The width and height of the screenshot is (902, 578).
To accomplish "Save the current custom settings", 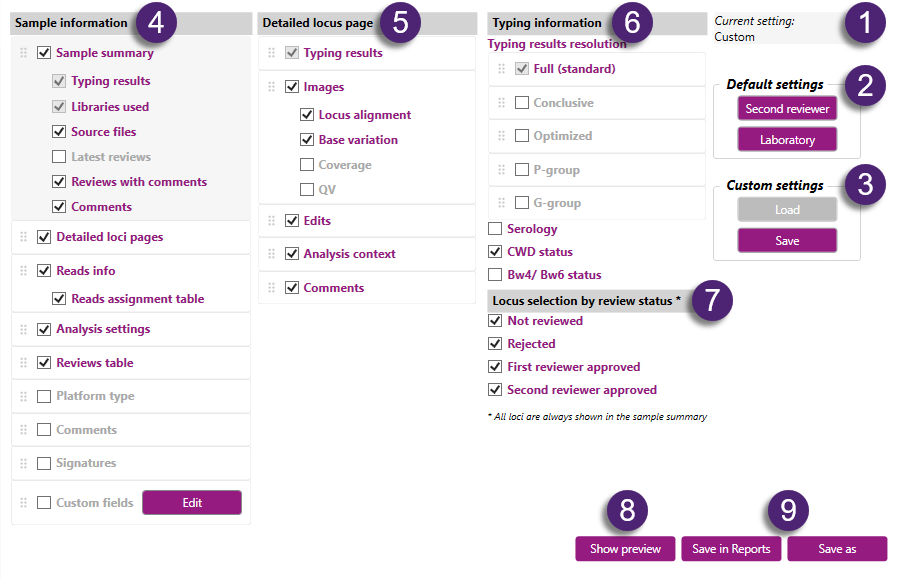I will [787, 241].
